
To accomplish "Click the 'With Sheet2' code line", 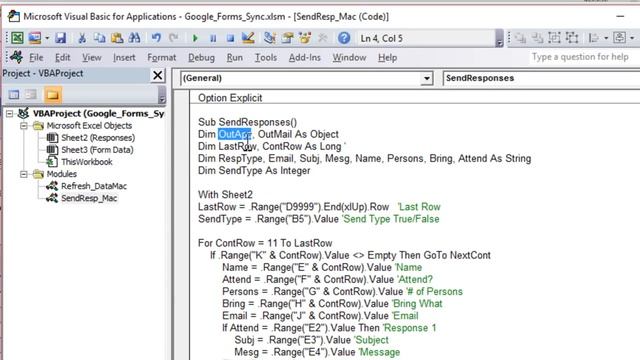I will click(225, 195).
